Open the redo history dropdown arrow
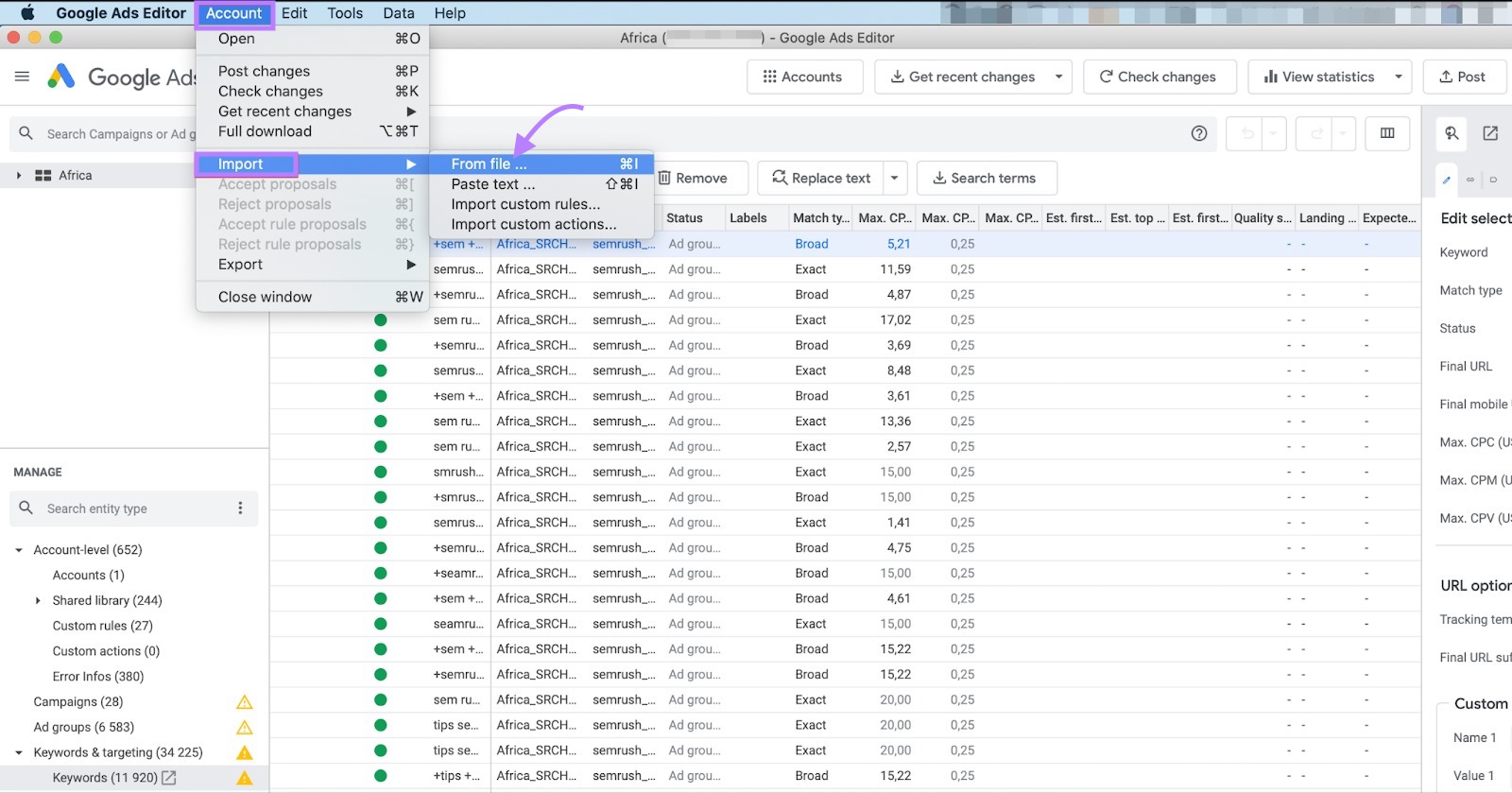This screenshot has width=1512, height=793. pyautogui.click(x=1343, y=133)
